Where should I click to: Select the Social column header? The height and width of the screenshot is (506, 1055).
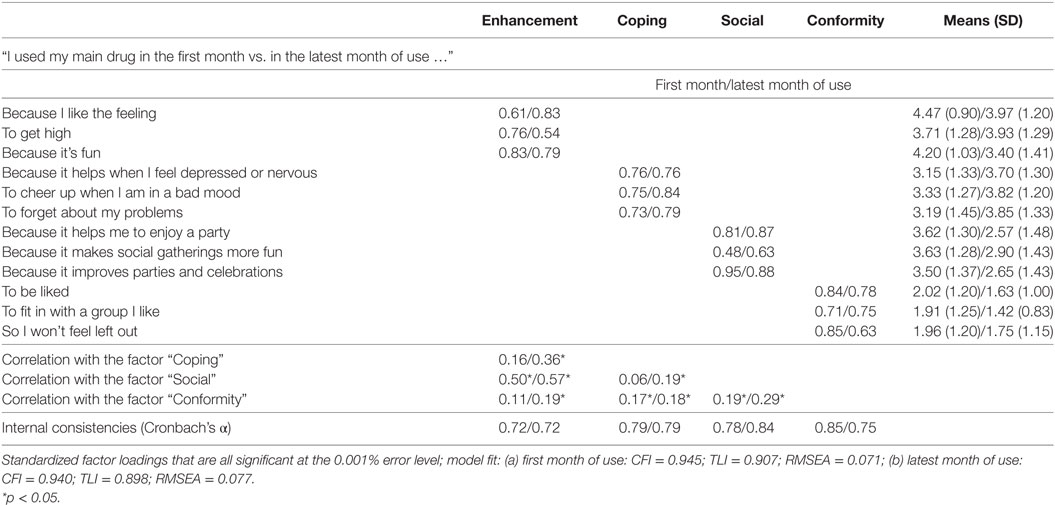tap(742, 21)
